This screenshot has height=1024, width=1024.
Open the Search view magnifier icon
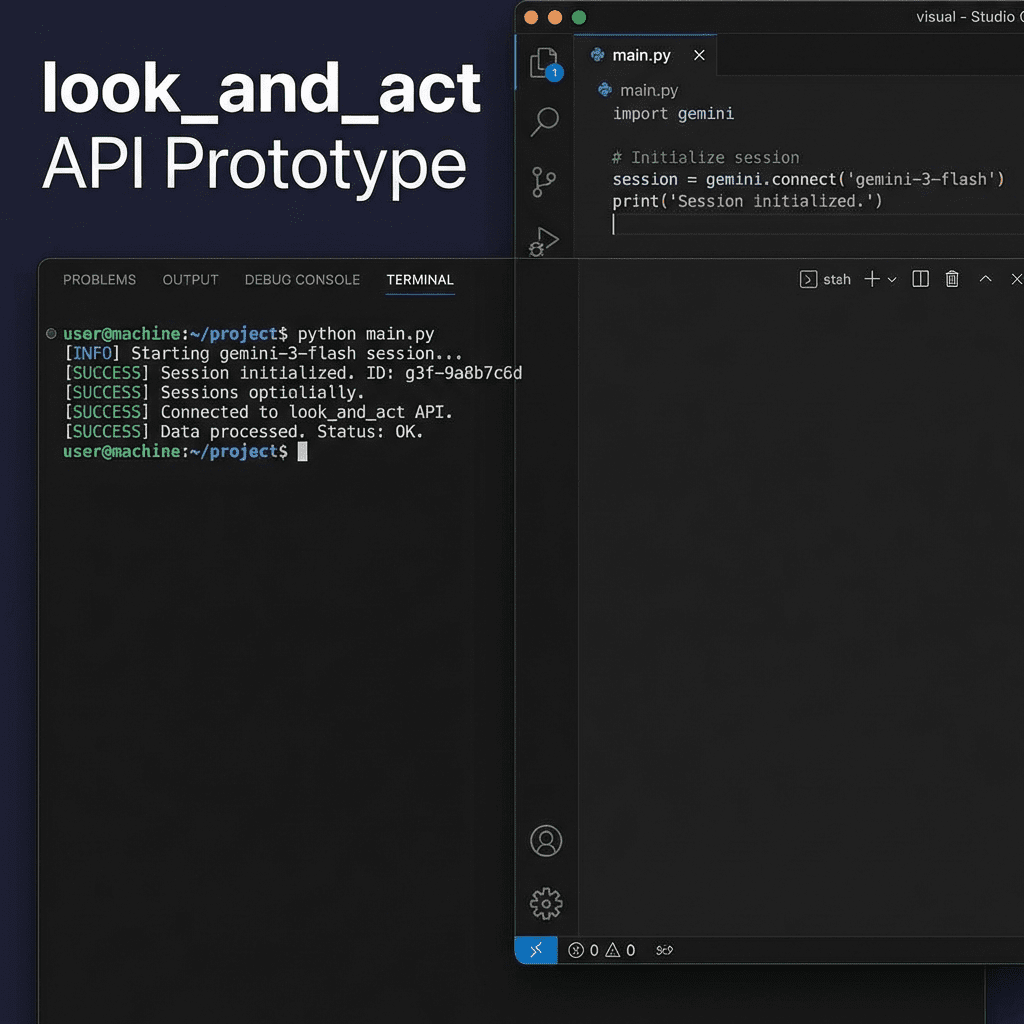(x=545, y=122)
